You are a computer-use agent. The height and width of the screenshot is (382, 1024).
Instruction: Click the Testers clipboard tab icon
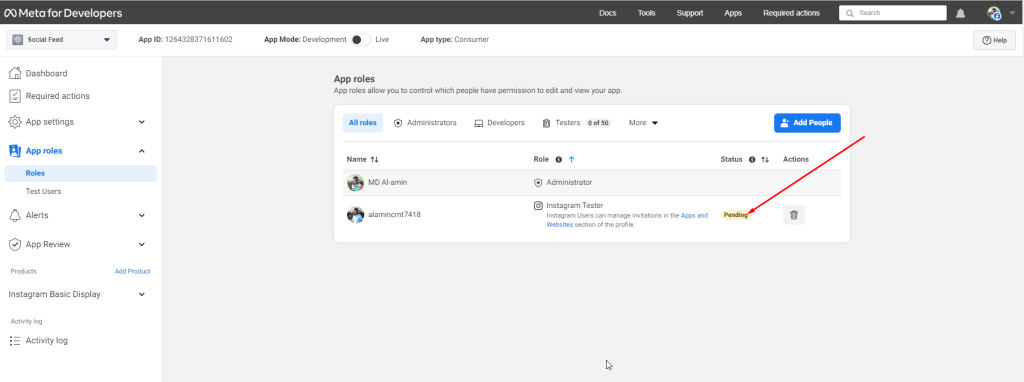547,123
